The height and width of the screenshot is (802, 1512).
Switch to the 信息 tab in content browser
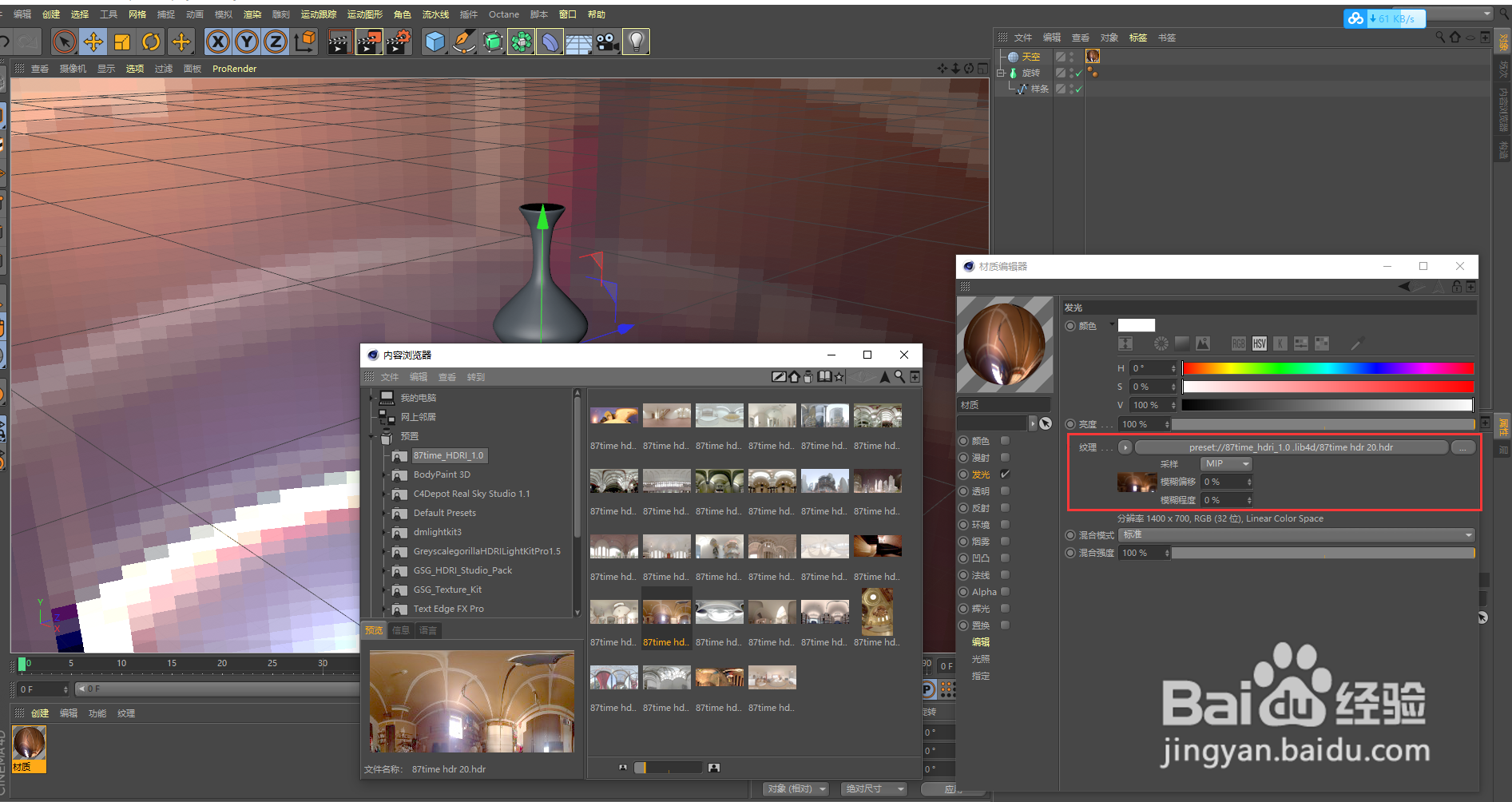coord(402,630)
